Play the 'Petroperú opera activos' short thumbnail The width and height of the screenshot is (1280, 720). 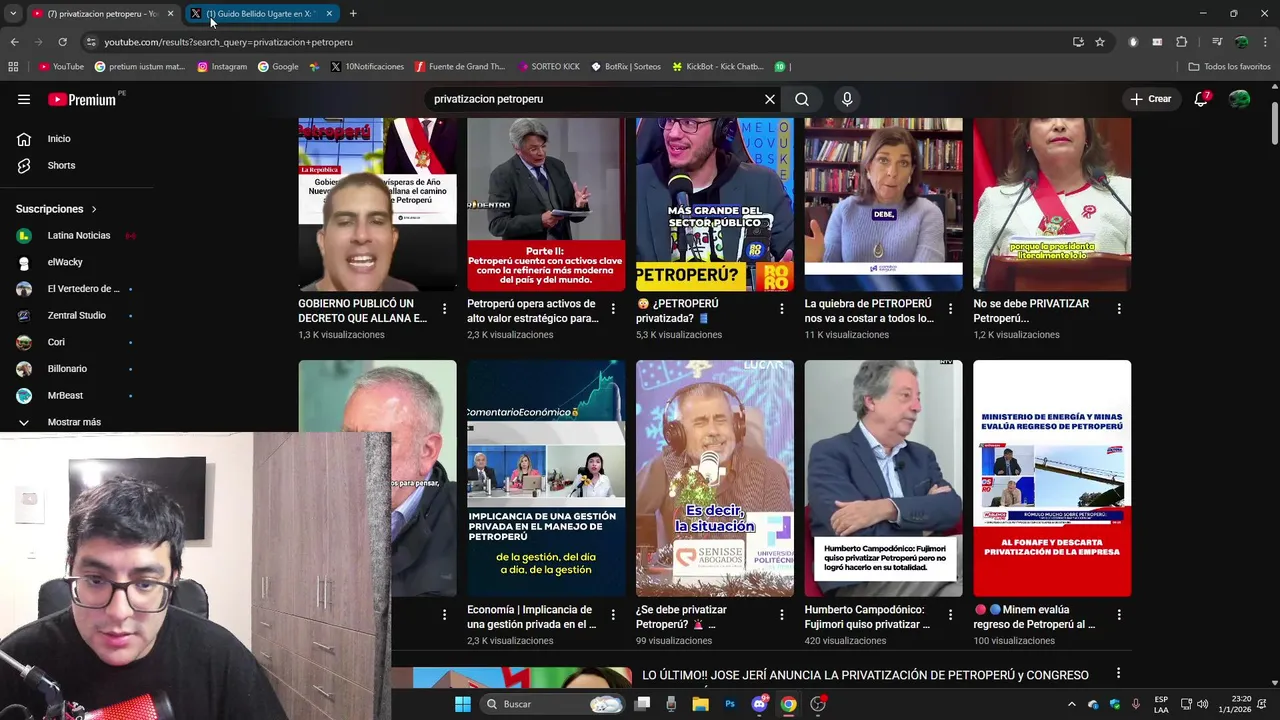(x=546, y=204)
